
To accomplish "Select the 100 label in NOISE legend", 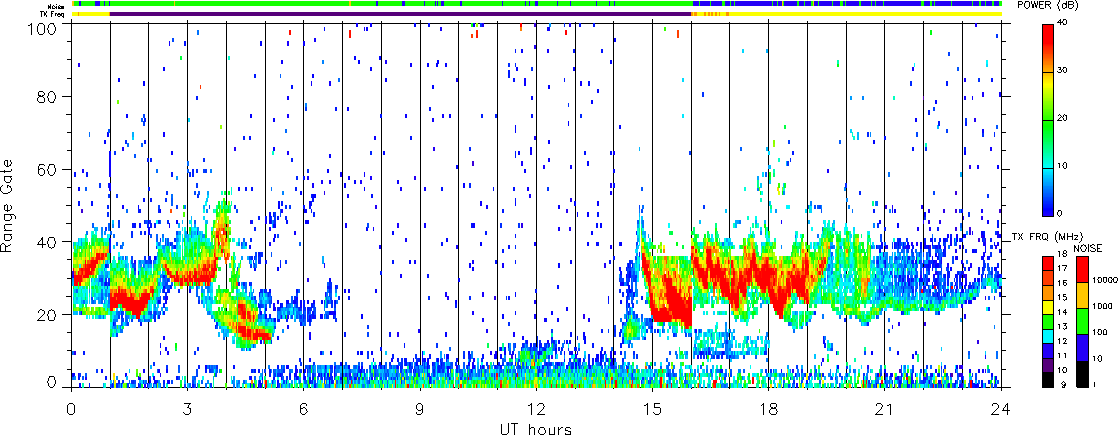I will (1099, 332).
